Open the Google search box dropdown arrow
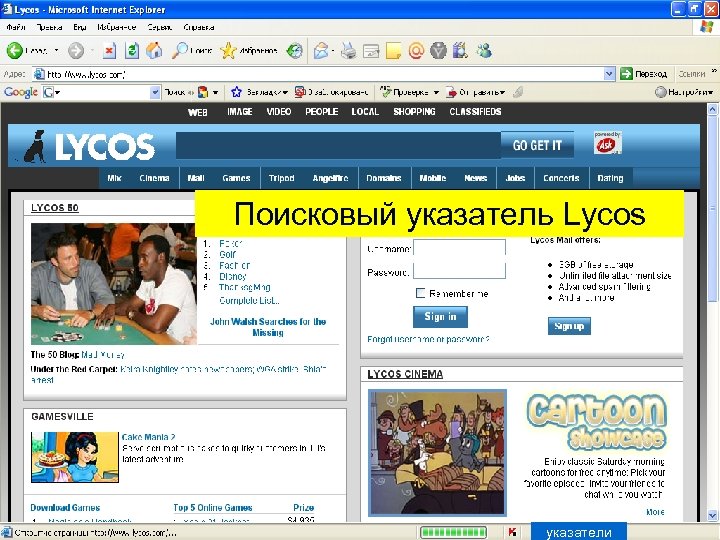 [155, 92]
